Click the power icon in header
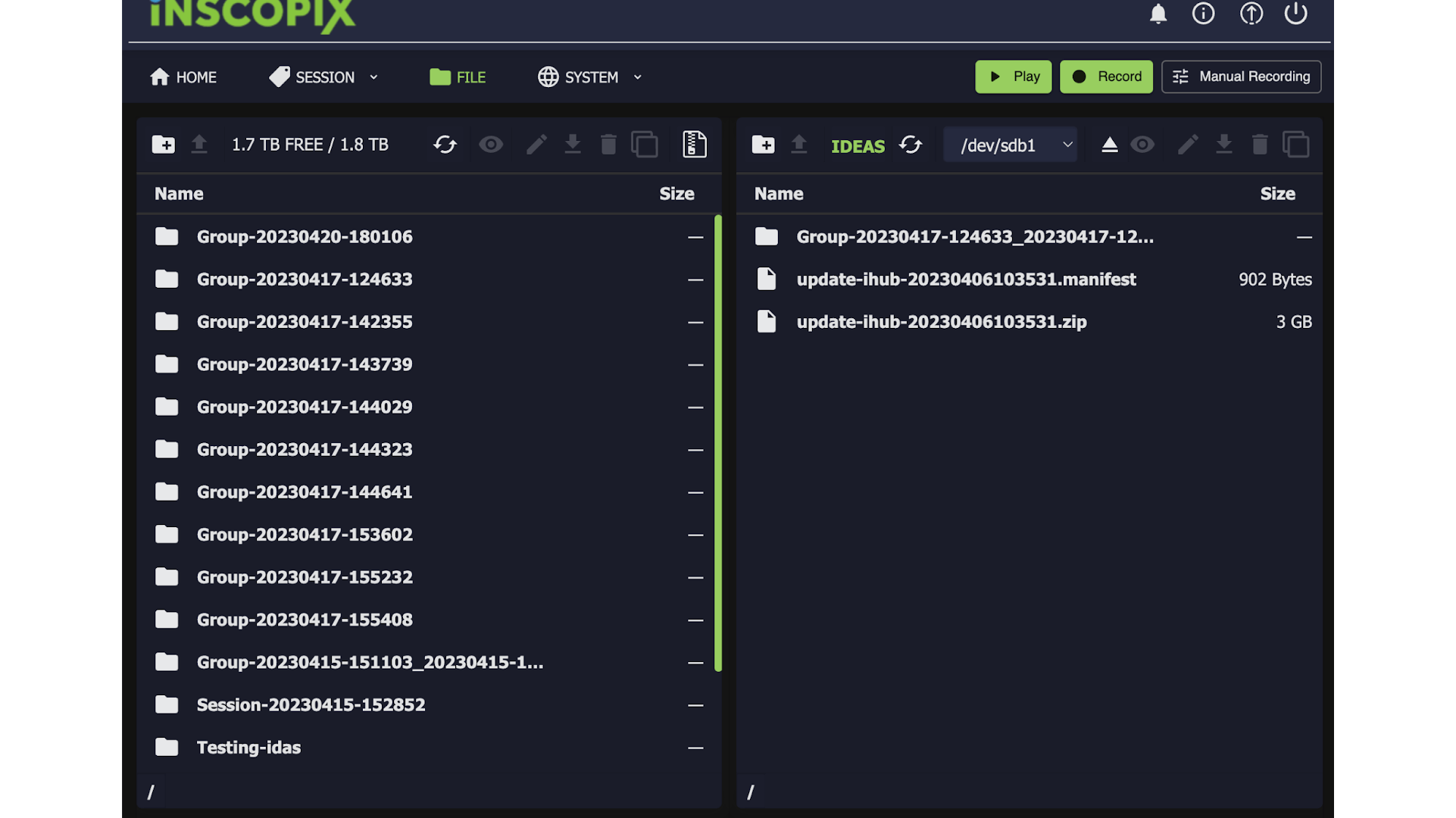The width and height of the screenshot is (1456, 818). tap(1295, 14)
